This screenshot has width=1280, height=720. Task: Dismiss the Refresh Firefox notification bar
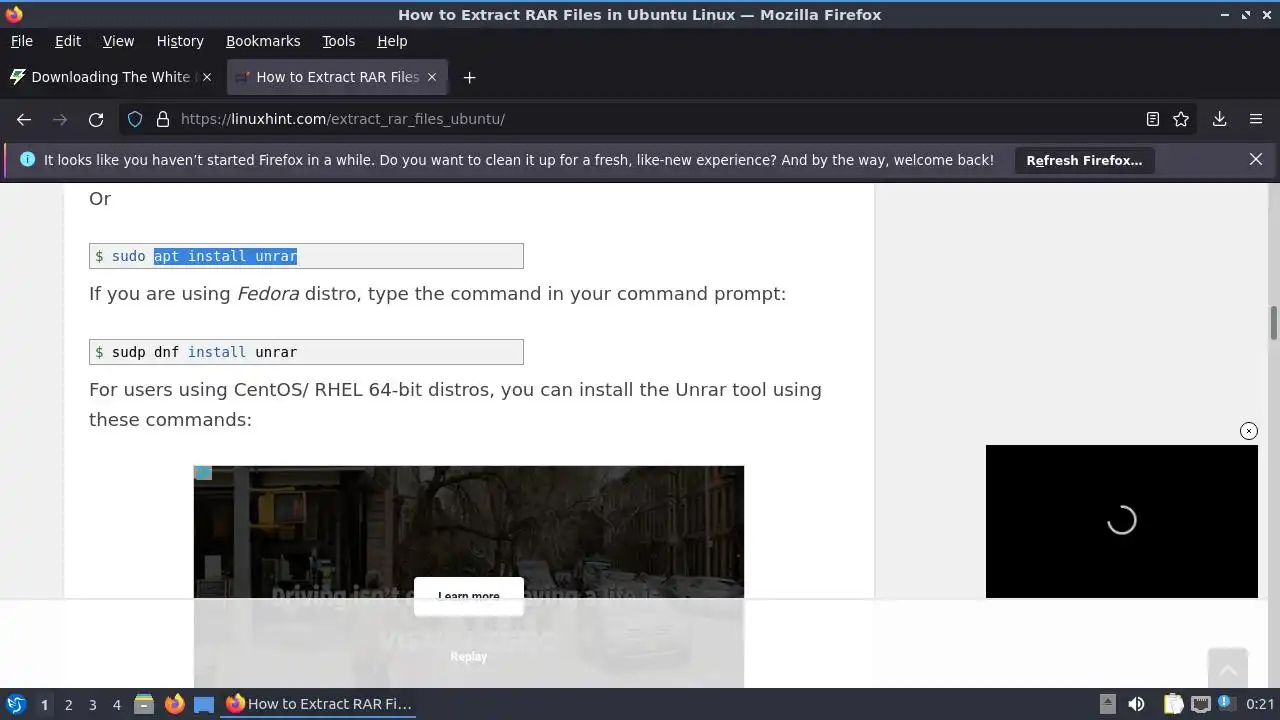(1256, 159)
